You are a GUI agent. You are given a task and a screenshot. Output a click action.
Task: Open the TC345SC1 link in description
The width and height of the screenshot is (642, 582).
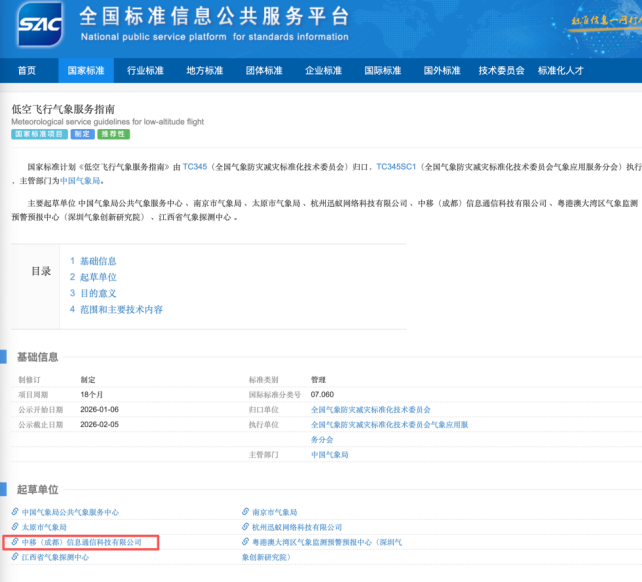point(396,167)
